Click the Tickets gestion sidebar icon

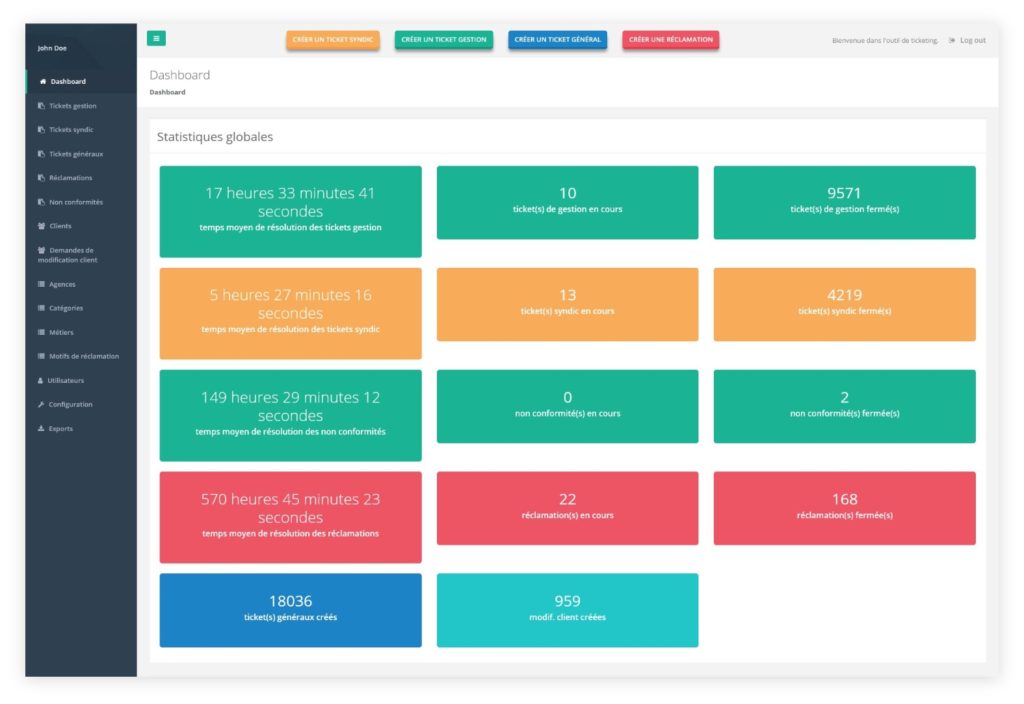point(41,106)
